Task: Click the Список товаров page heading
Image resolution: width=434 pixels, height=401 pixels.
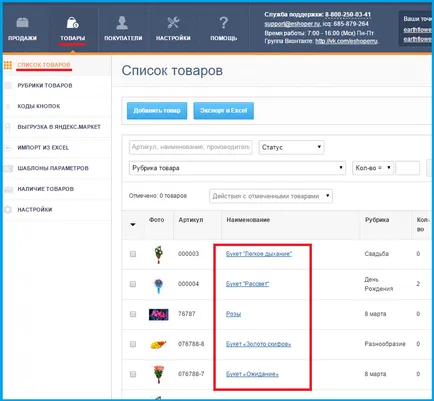Action: click(x=172, y=71)
